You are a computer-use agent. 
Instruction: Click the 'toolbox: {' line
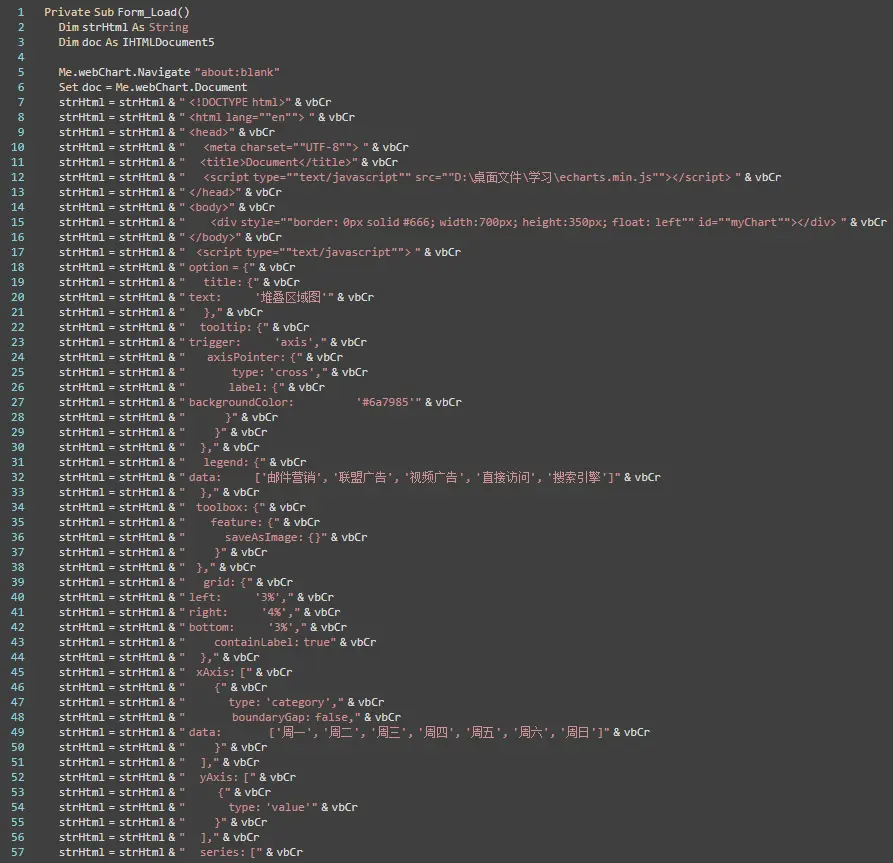182,507
